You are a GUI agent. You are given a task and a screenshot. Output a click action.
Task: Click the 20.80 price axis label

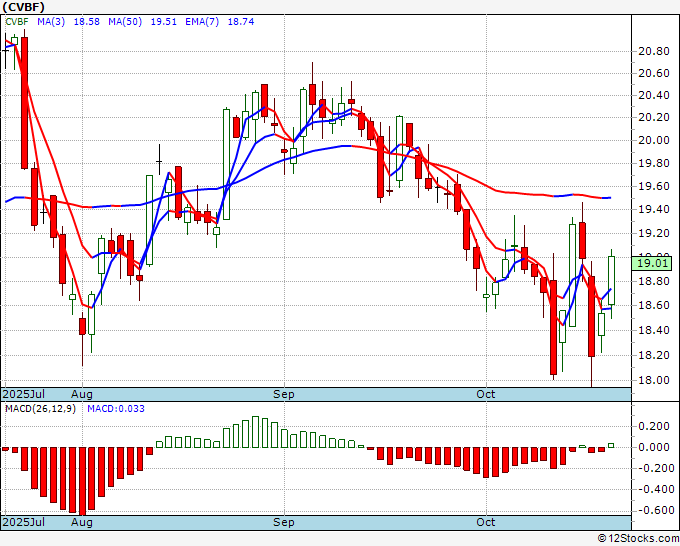[x=654, y=51]
